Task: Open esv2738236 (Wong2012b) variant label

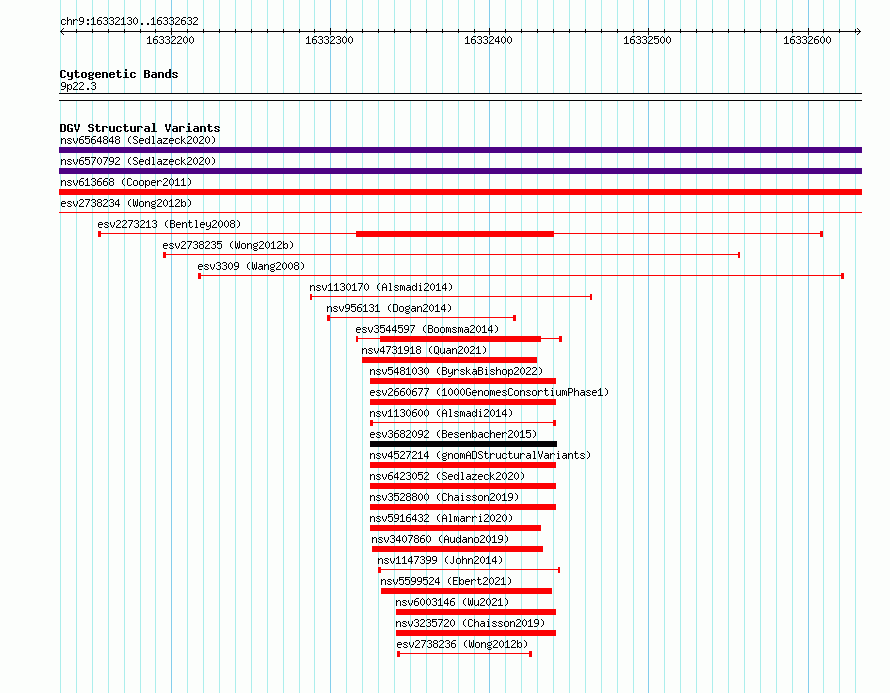Action: coord(462,644)
